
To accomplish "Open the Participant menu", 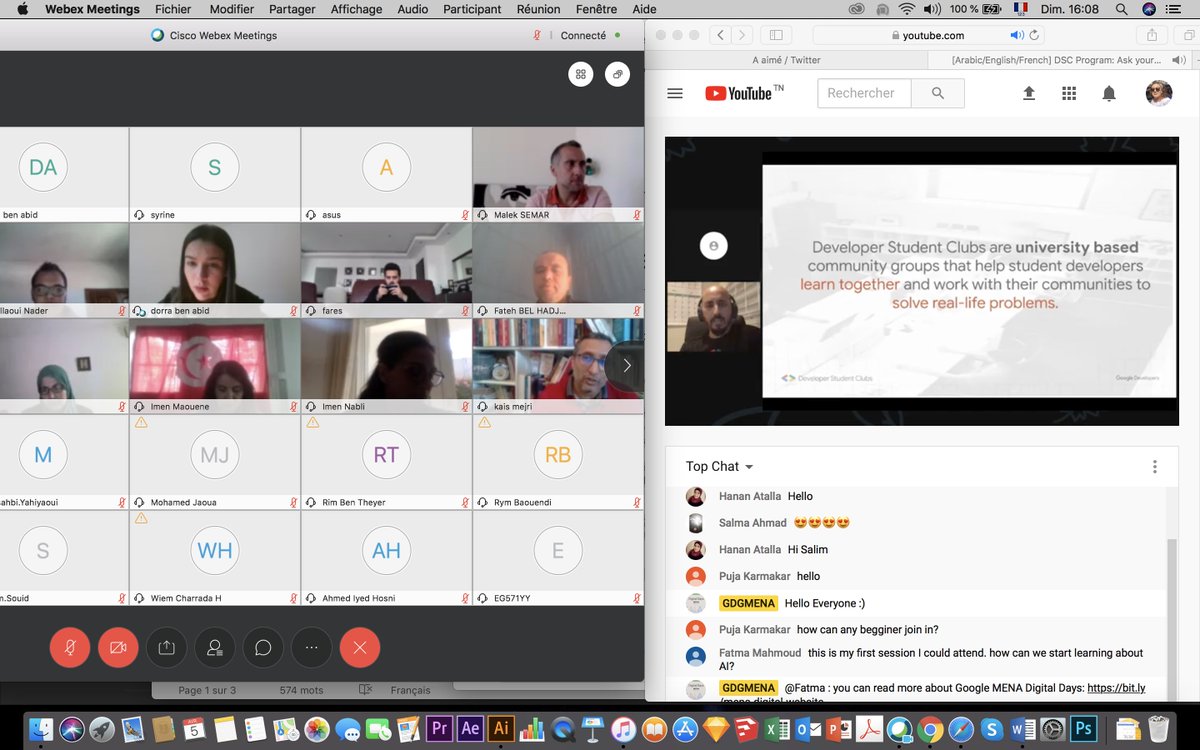I will (x=472, y=9).
